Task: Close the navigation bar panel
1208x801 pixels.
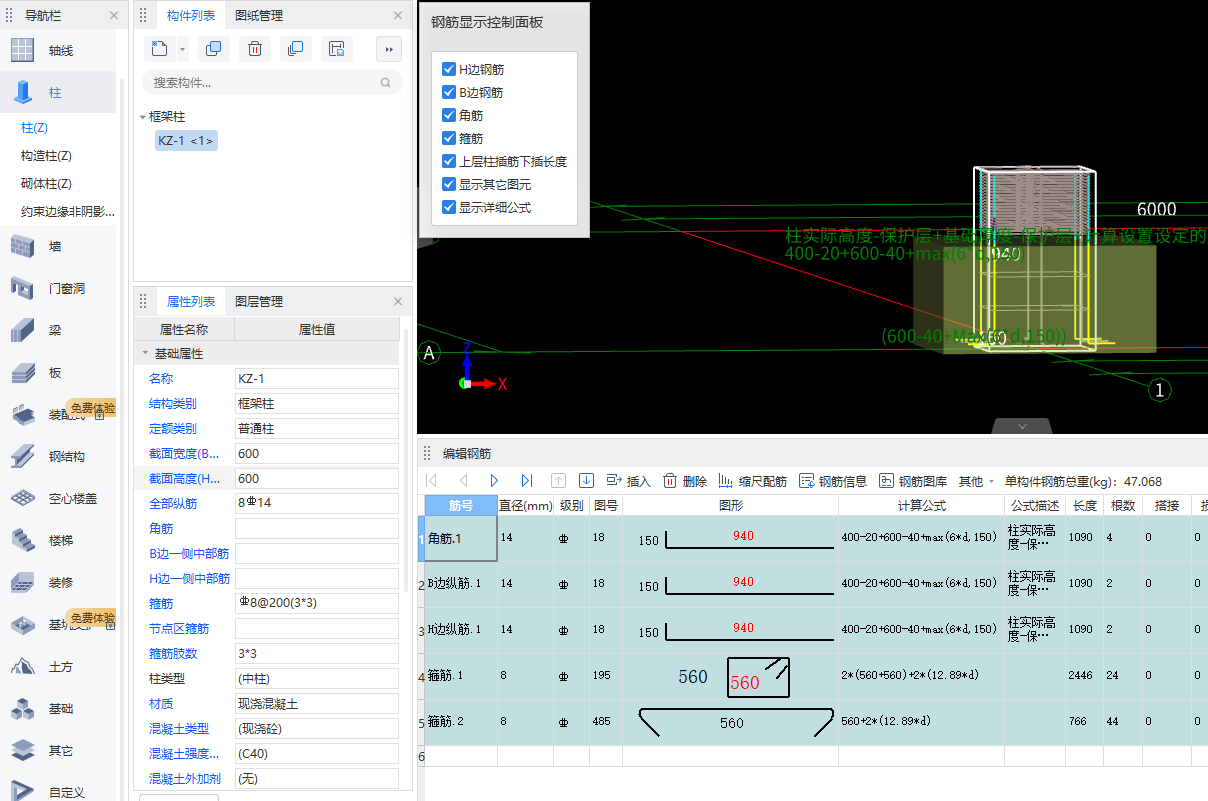Action: [x=113, y=16]
